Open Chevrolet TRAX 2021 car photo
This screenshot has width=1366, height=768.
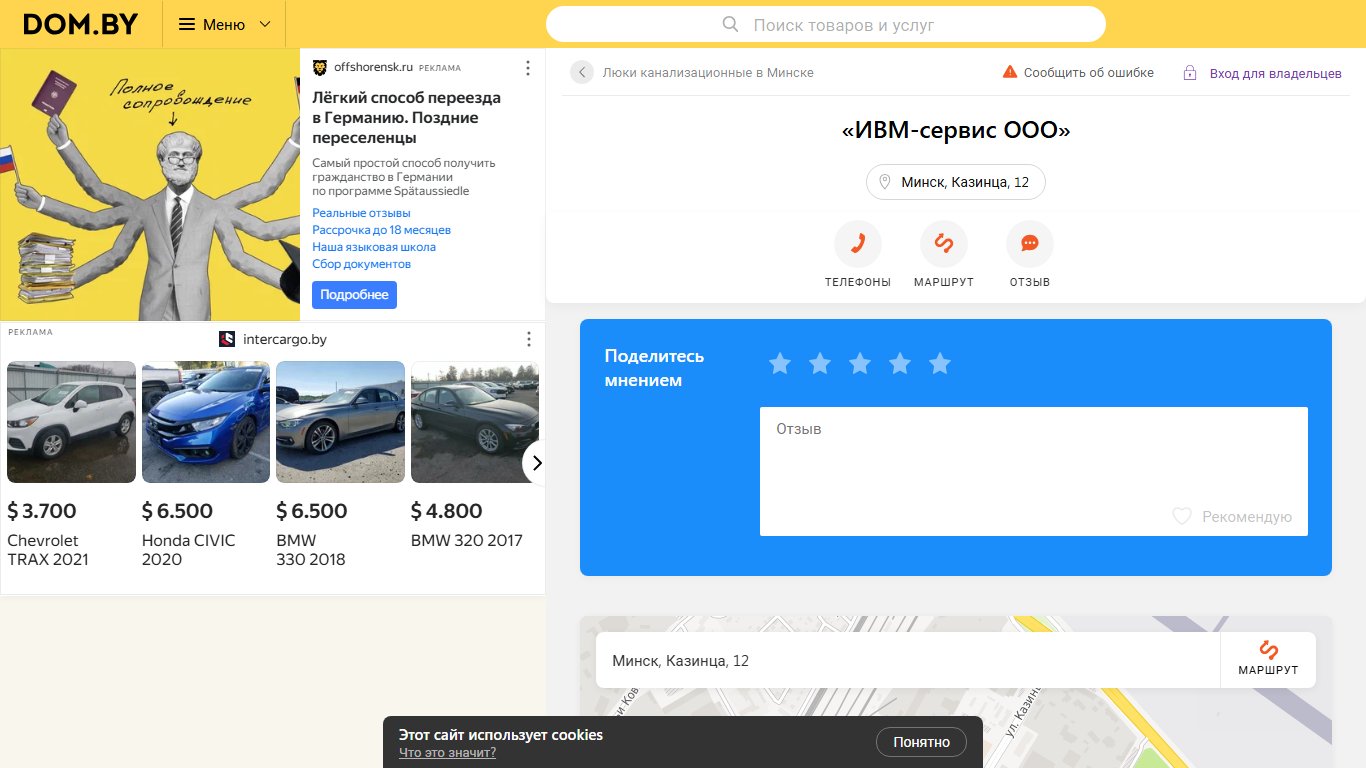(x=71, y=422)
